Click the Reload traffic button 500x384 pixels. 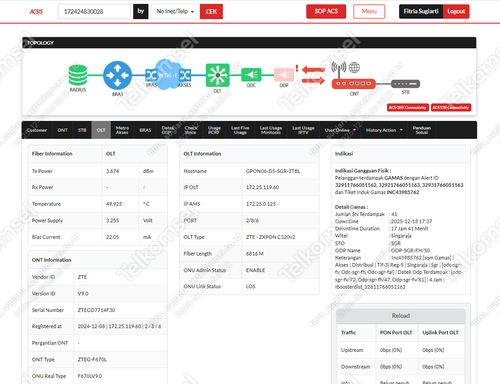click(401, 316)
